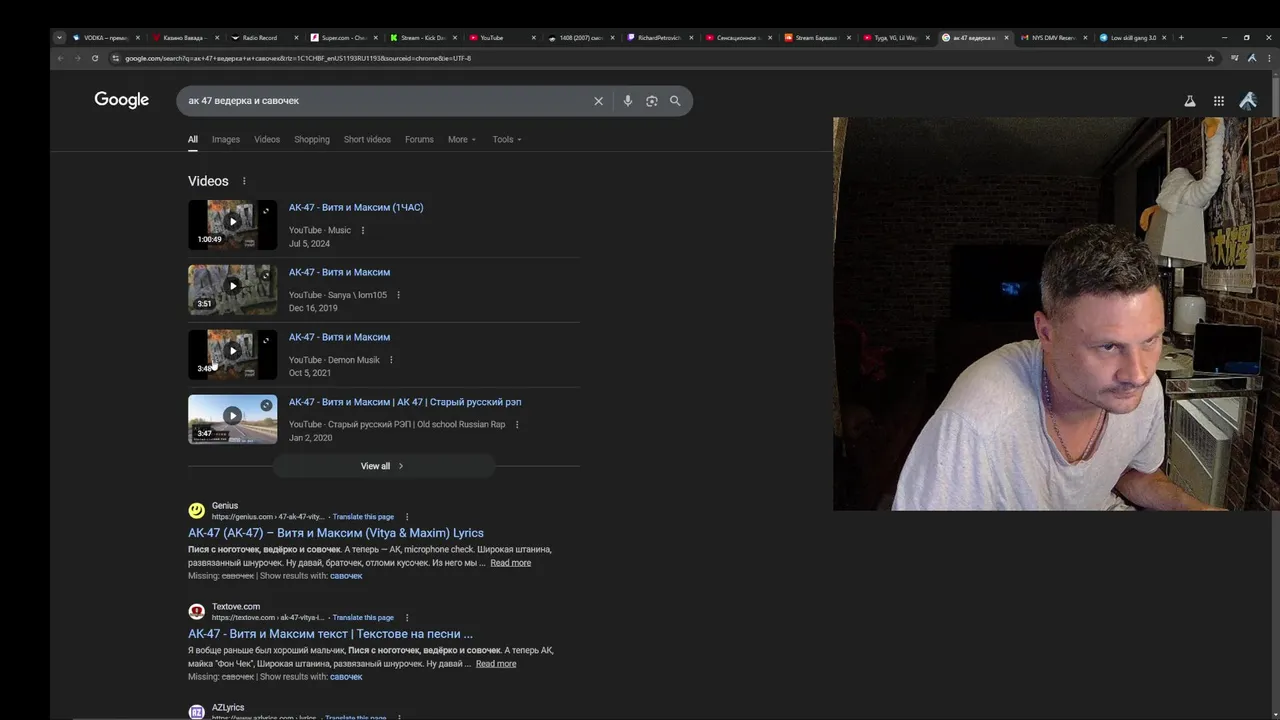Play the 1:00:49 video thumbnail

click(x=232, y=224)
